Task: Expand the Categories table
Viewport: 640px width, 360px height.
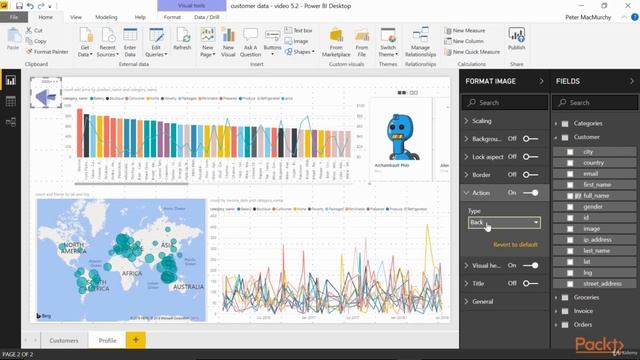Action: tap(556, 123)
